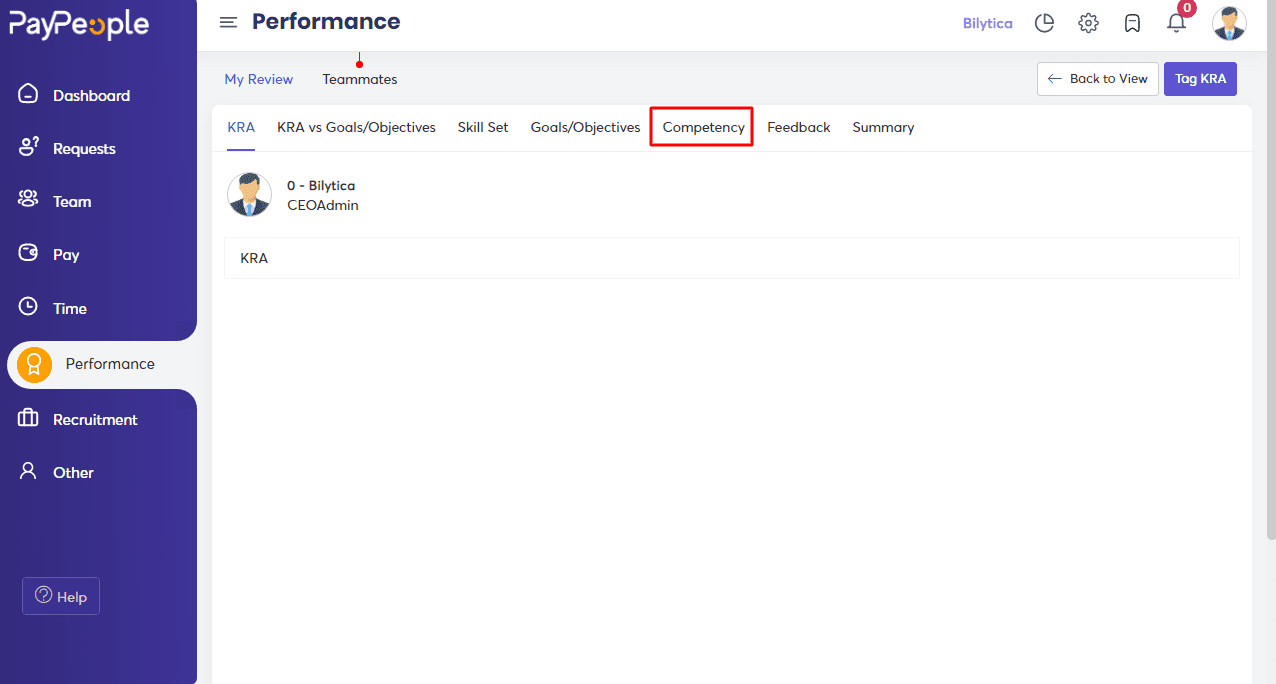Toggle the hamburger menu icon
The height and width of the screenshot is (684, 1276).
click(x=228, y=23)
